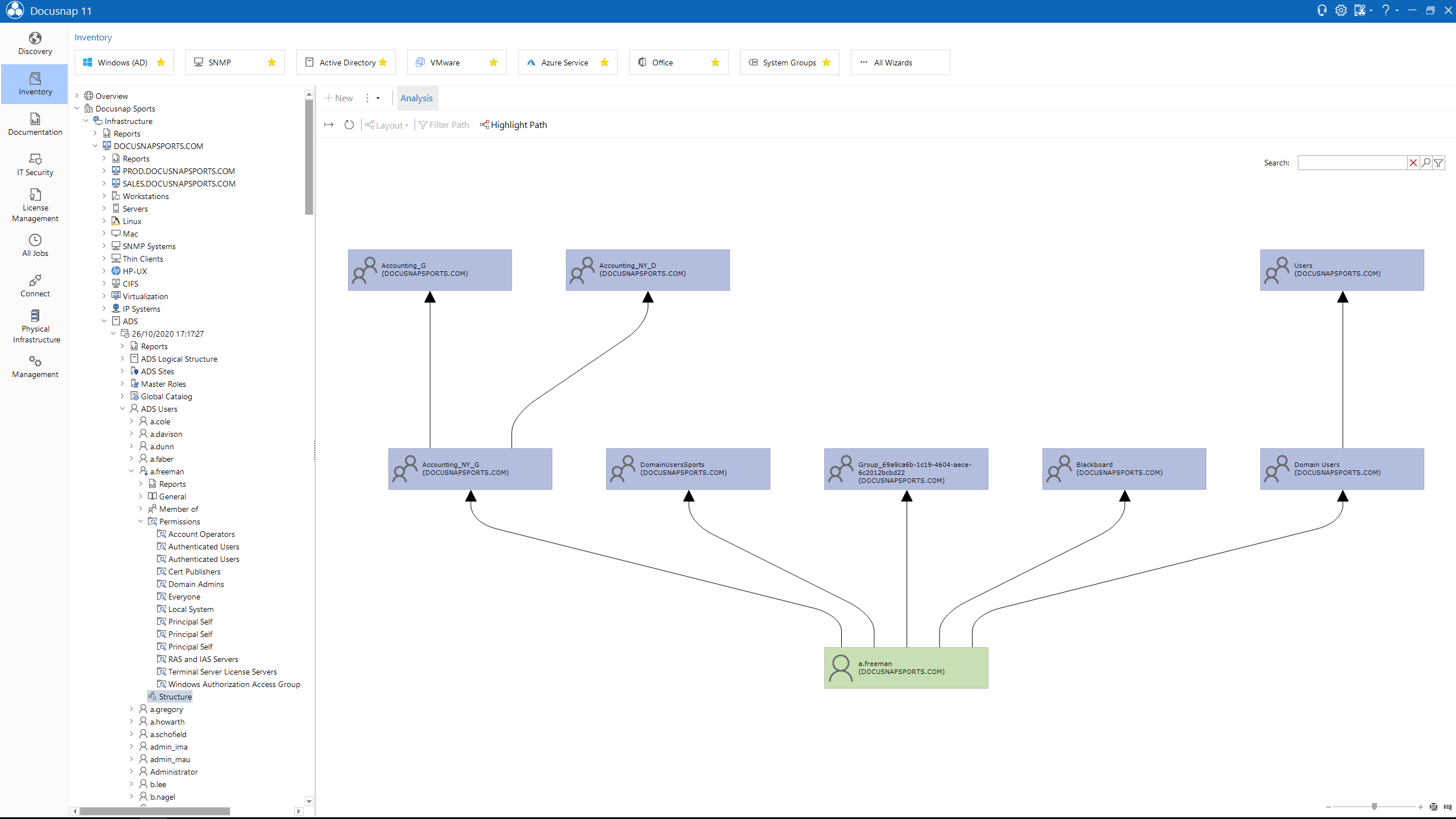
Task: Toggle favorite star on System Groups wizard
Action: click(826, 62)
